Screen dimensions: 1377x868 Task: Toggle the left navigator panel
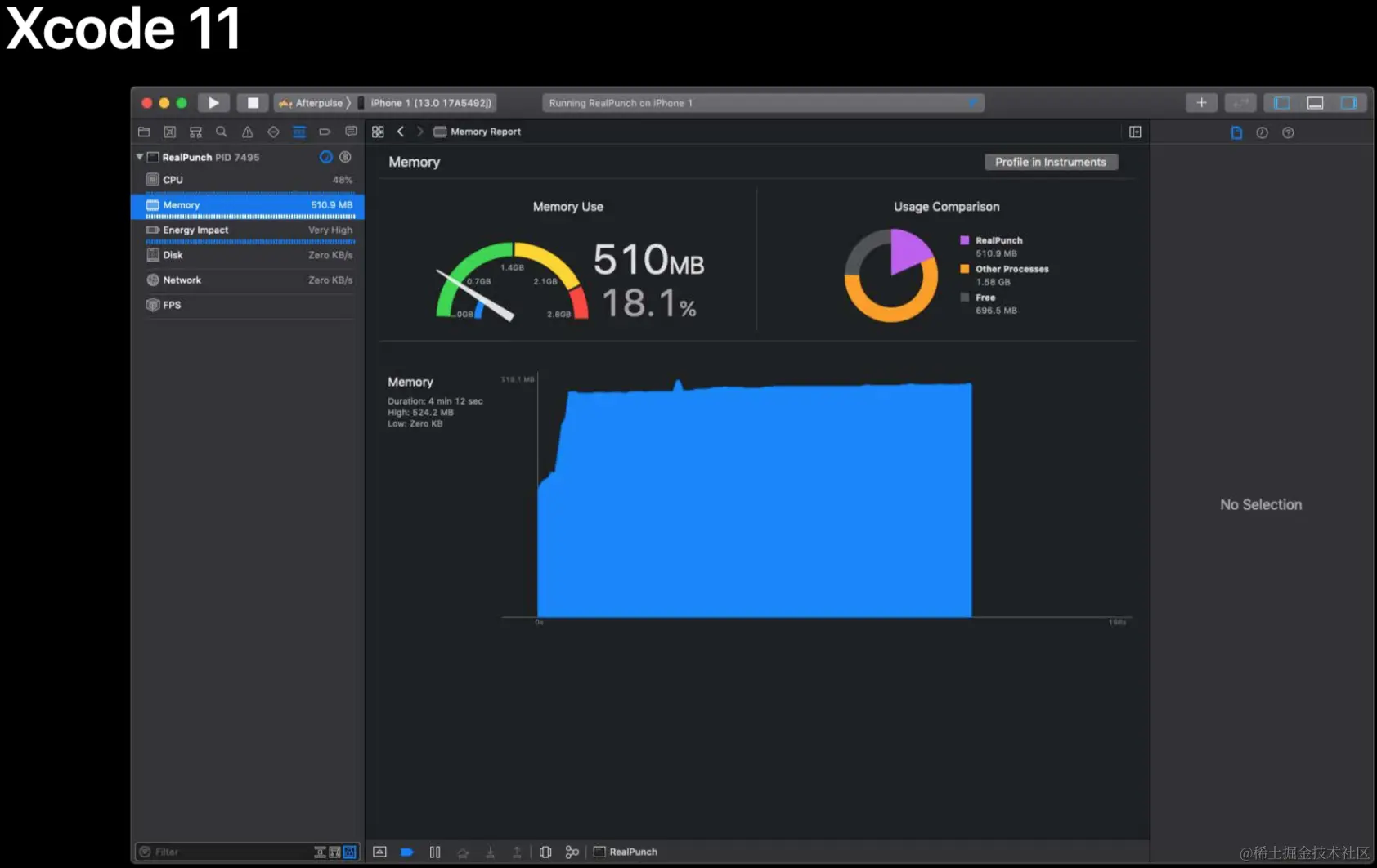[x=1281, y=103]
